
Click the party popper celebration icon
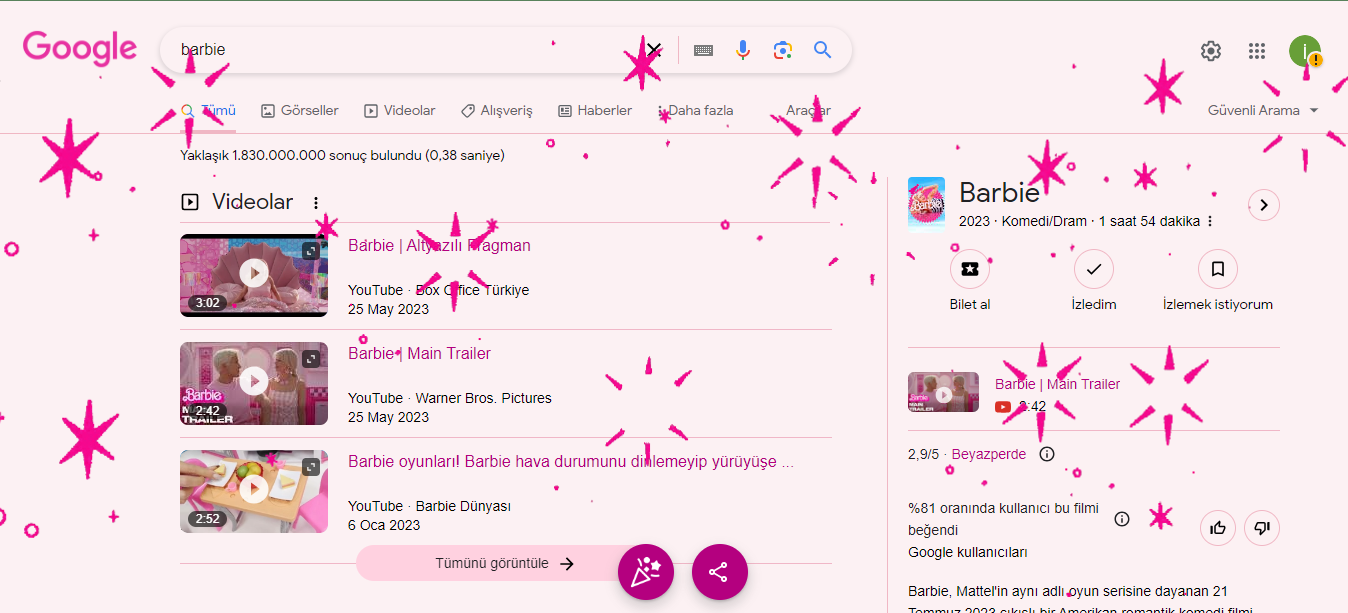645,572
